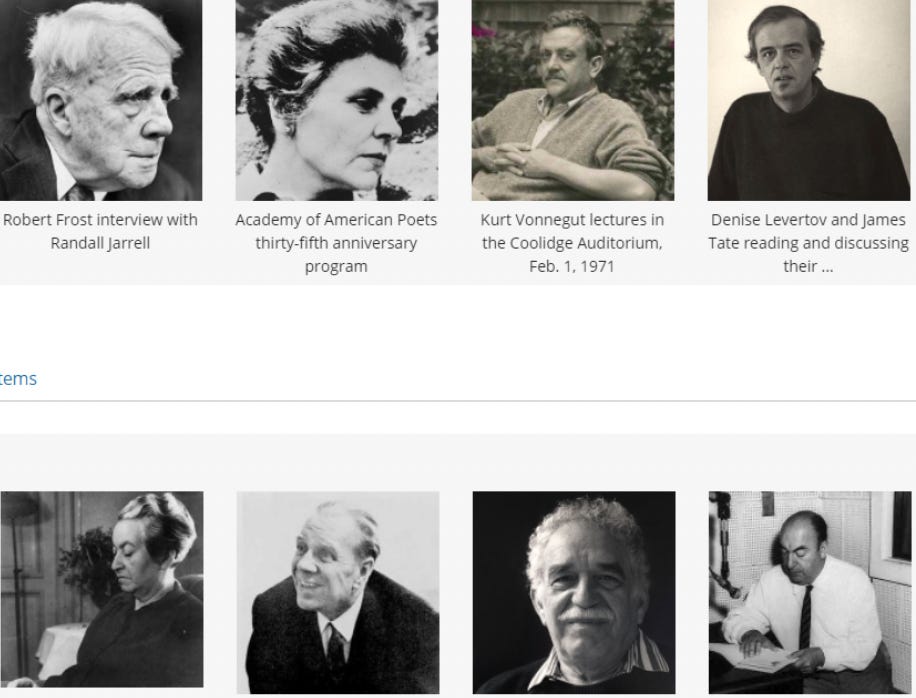This screenshot has width=916, height=698.
Task: Open portrait of mustached man with striped collar
Action: click(x=574, y=592)
